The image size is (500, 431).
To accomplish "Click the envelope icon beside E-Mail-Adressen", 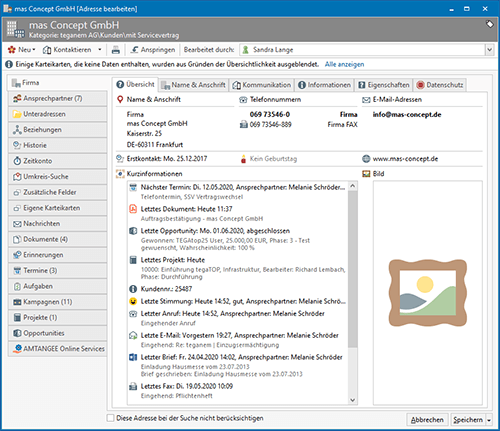I will coord(366,100).
